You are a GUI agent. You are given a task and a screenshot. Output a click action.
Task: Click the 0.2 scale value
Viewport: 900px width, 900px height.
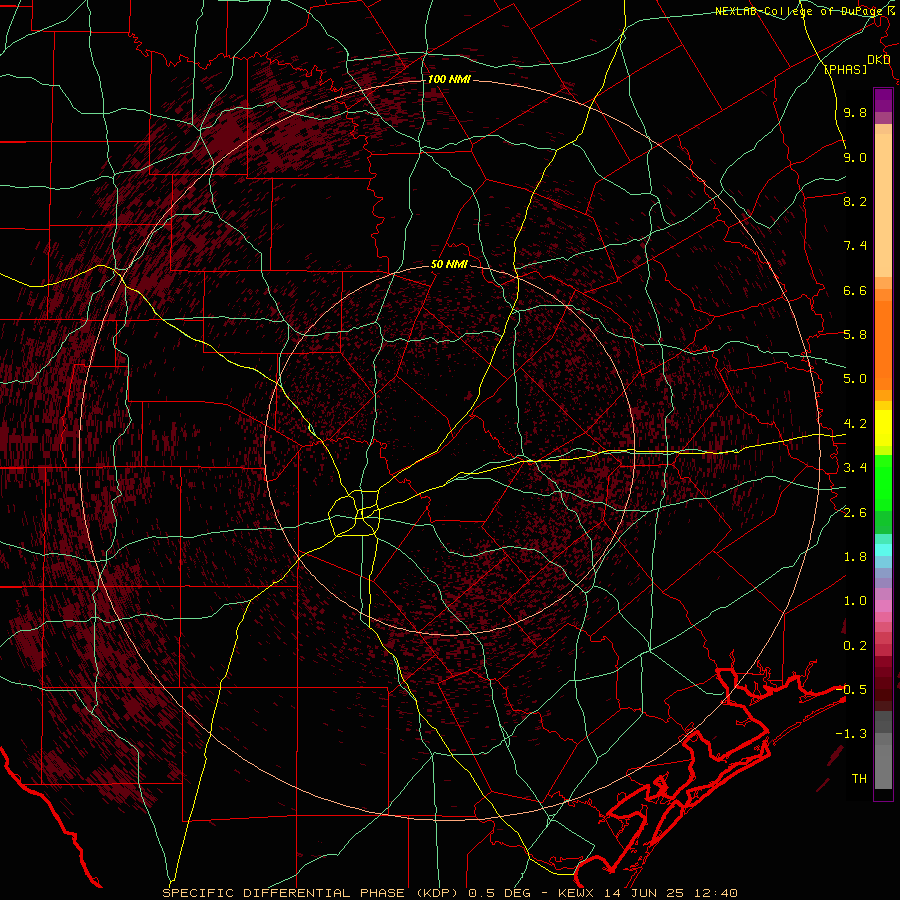(855, 646)
